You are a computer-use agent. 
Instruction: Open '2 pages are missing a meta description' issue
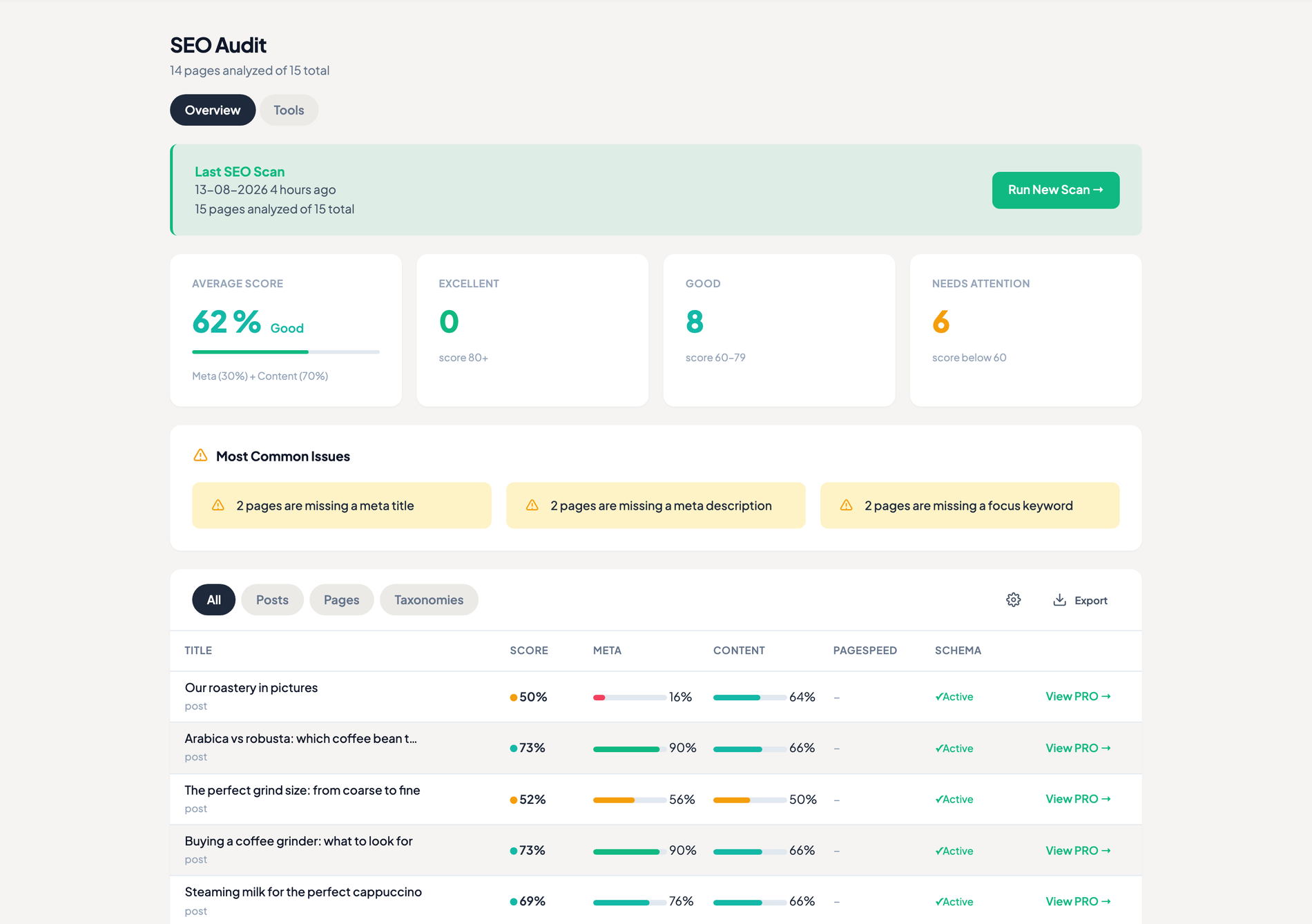[x=656, y=506]
